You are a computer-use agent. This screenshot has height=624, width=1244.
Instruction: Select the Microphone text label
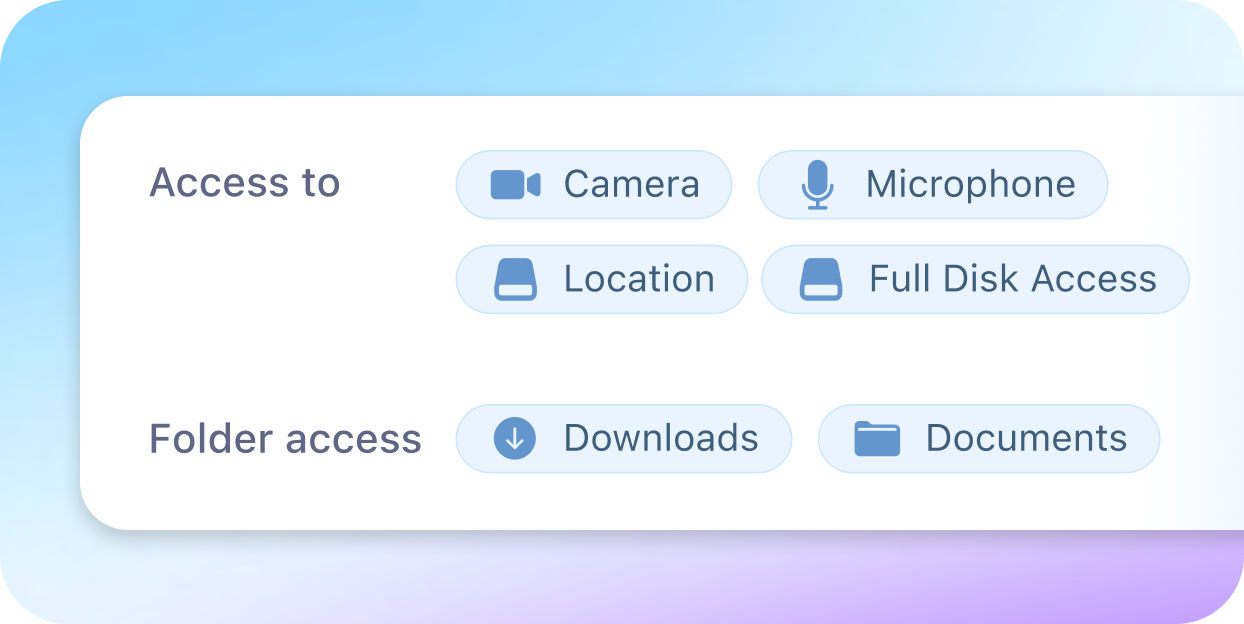click(970, 185)
